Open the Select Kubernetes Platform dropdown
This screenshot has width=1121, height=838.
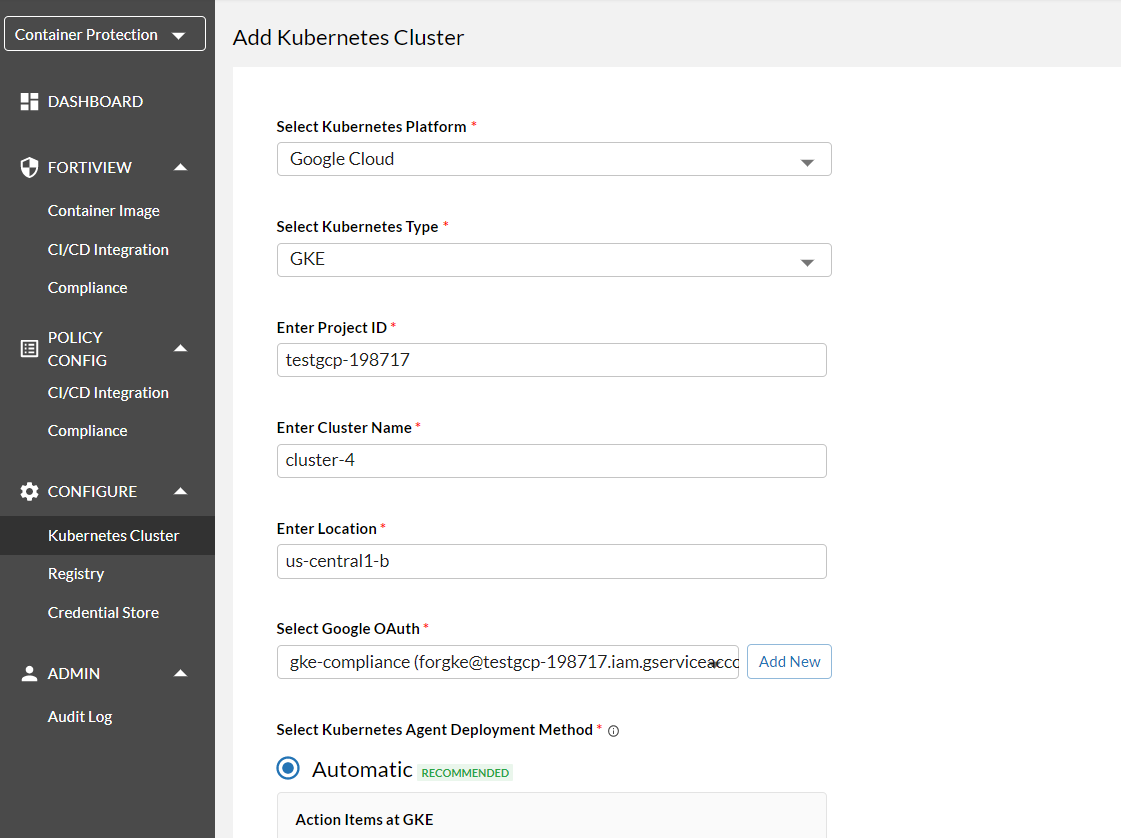coord(553,159)
